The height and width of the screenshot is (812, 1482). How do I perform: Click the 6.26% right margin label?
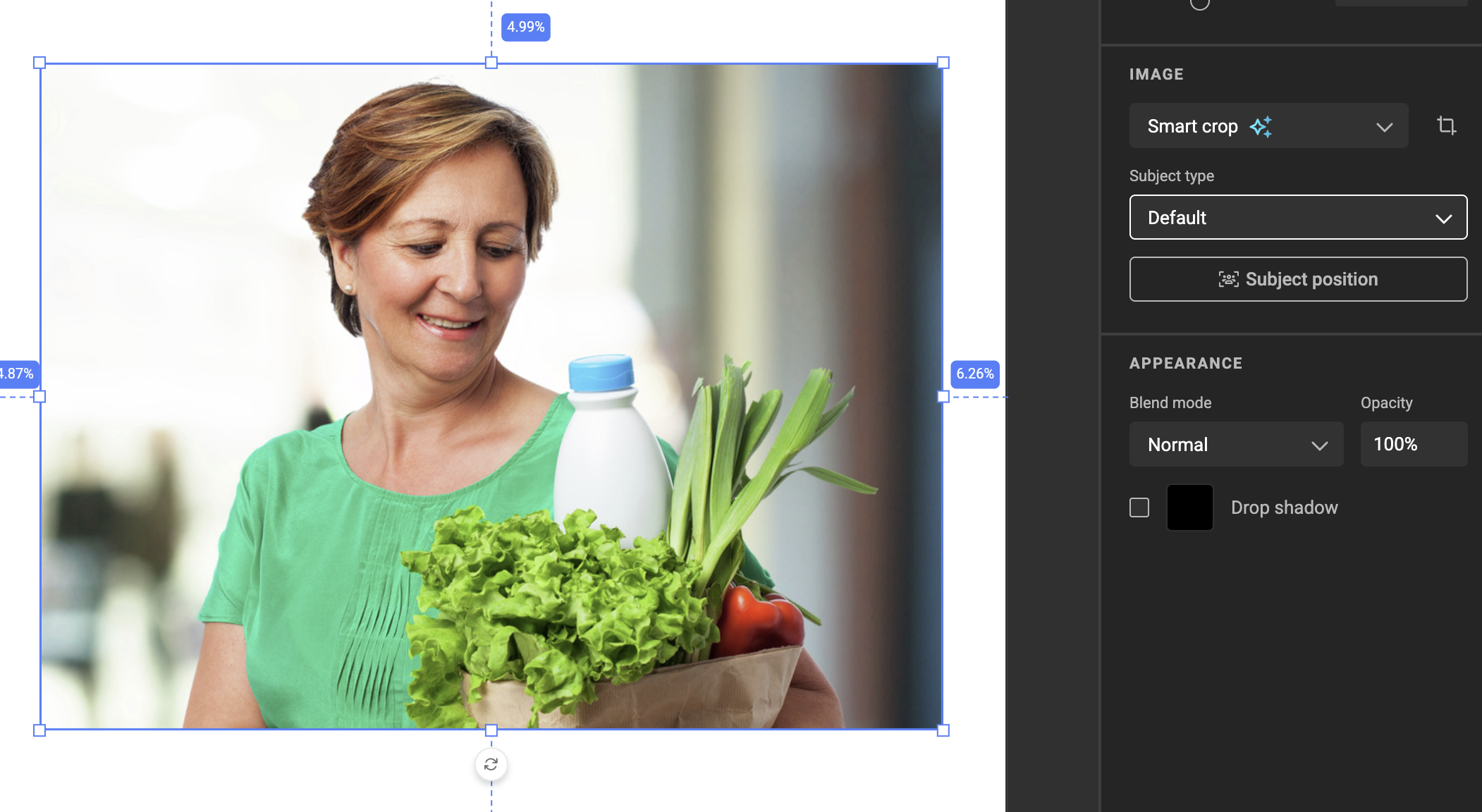click(975, 374)
